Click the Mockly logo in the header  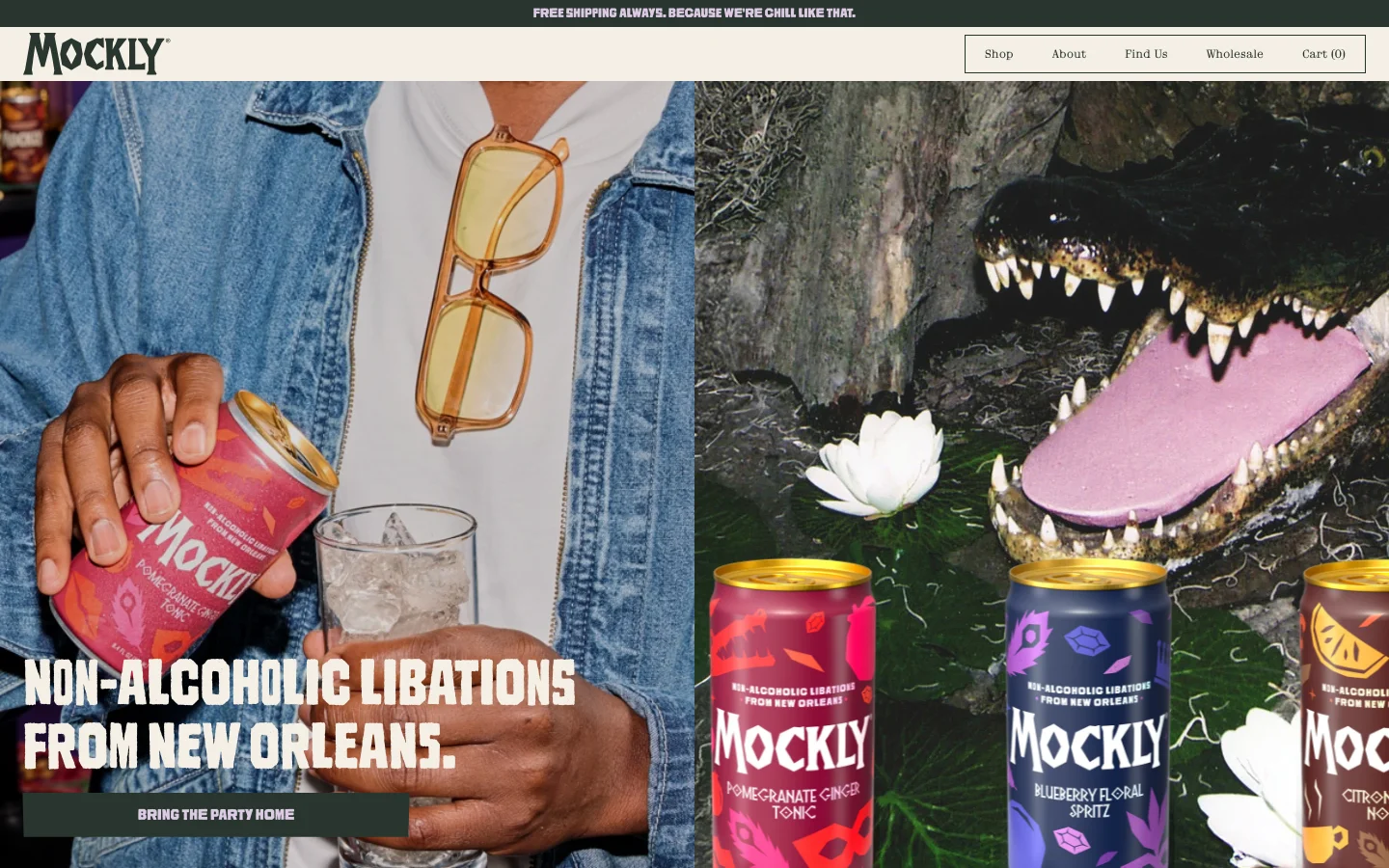[x=96, y=54]
